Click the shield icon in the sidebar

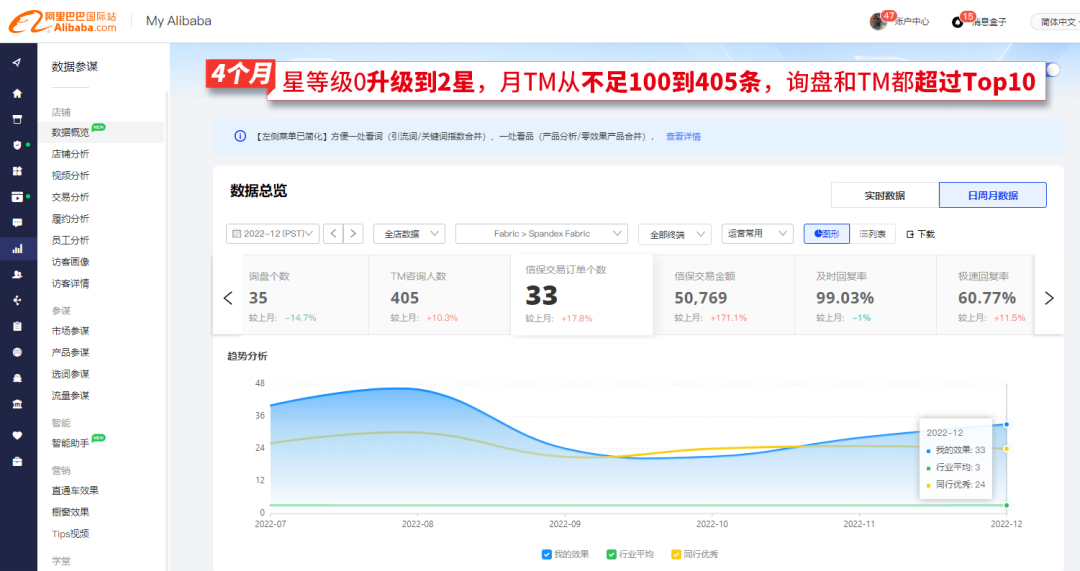[x=17, y=145]
